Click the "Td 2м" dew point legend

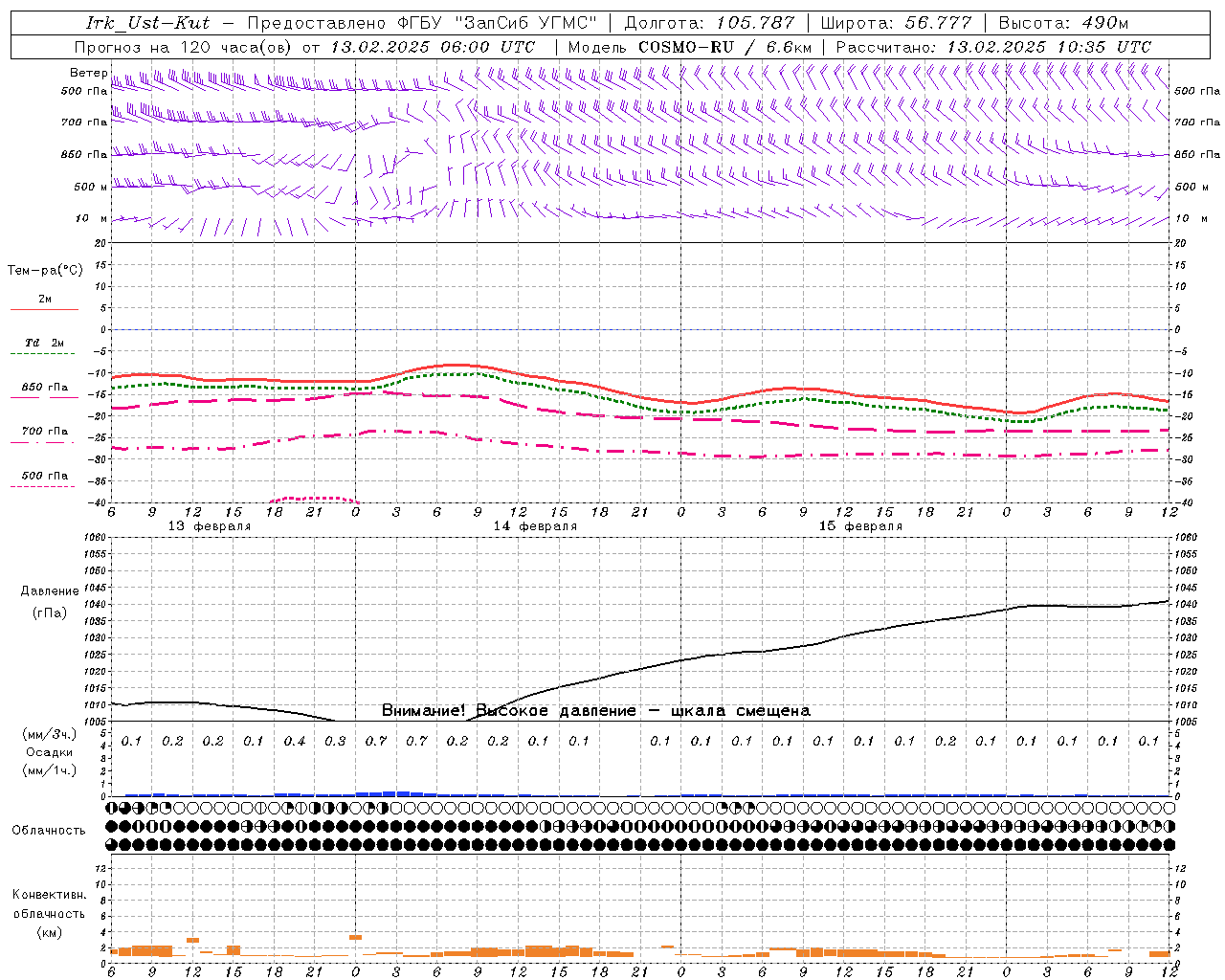(45, 343)
